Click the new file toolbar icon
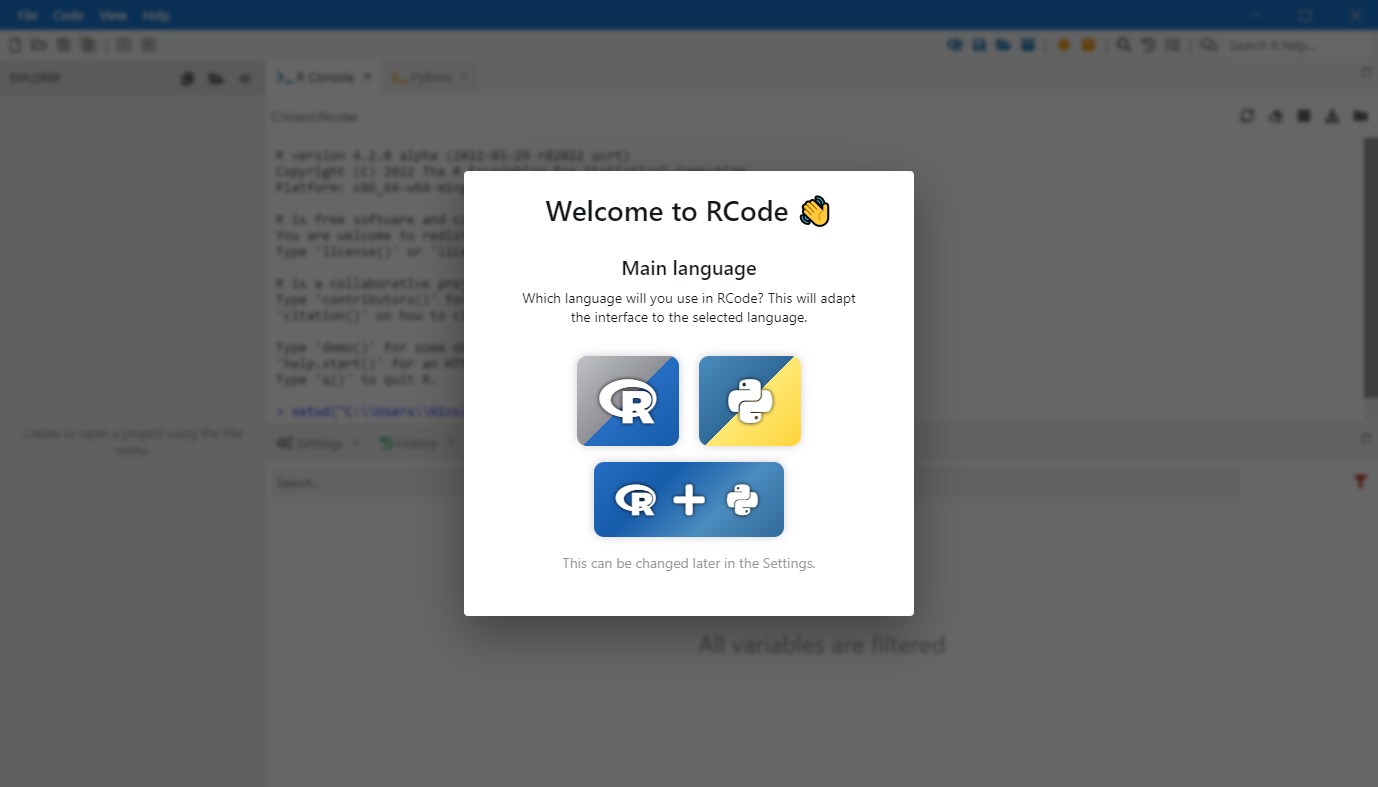Screen dimensions: 1378x787 (x=15, y=45)
